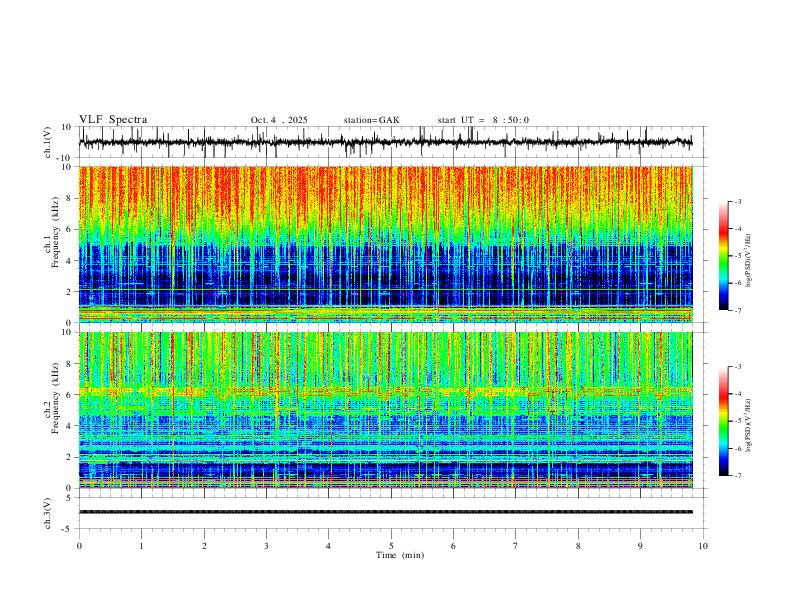
Task: Click the "-7" label on ch.2 colorbar
Action: pyautogui.click(x=738, y=476)
